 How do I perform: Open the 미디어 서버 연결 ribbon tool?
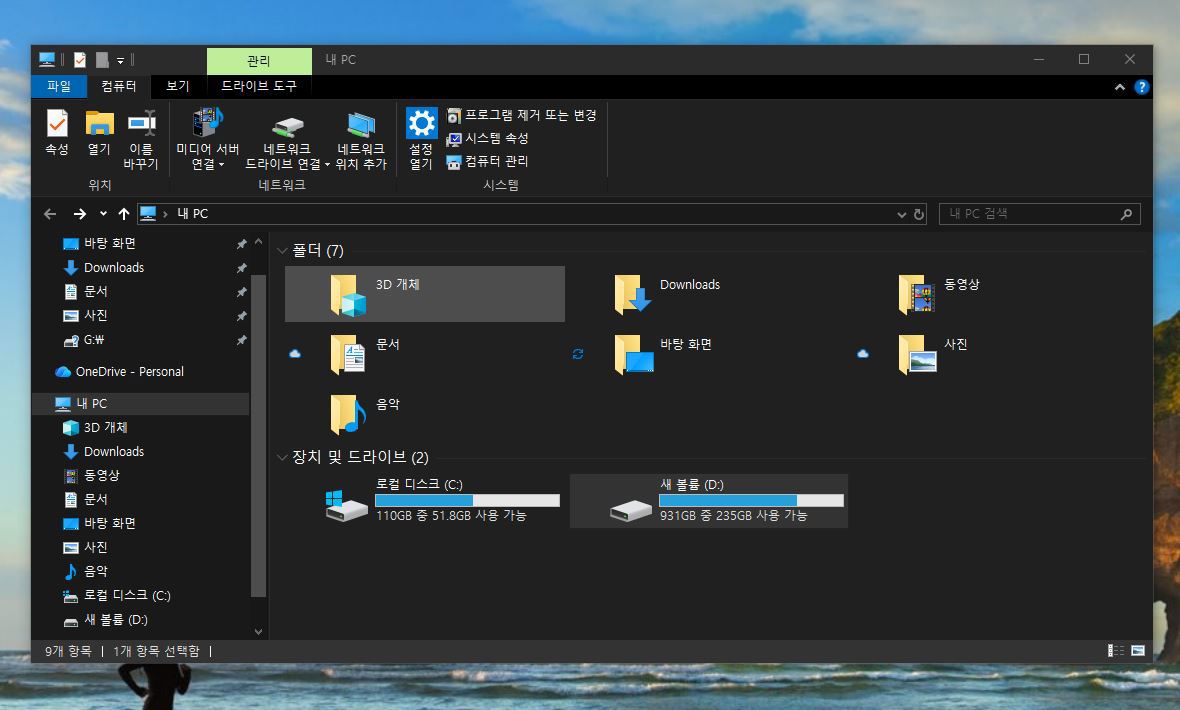coord(208,139)
